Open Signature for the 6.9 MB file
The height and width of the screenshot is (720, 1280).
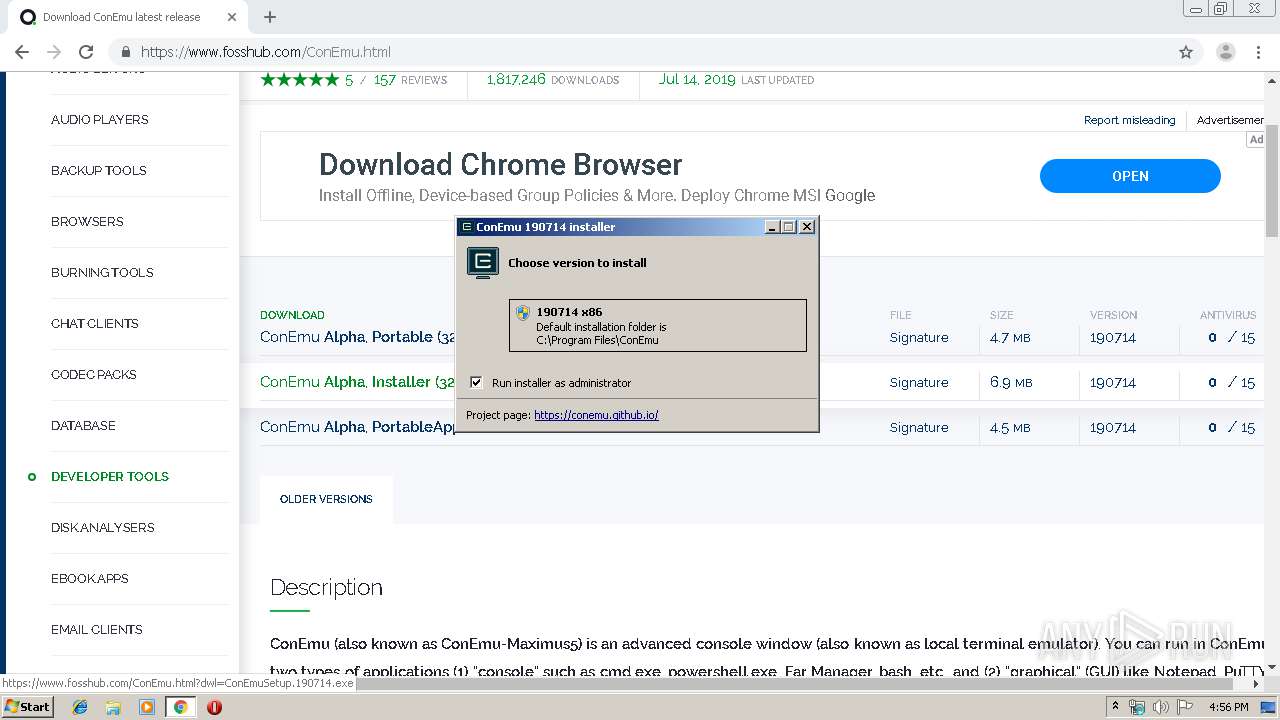919,382
